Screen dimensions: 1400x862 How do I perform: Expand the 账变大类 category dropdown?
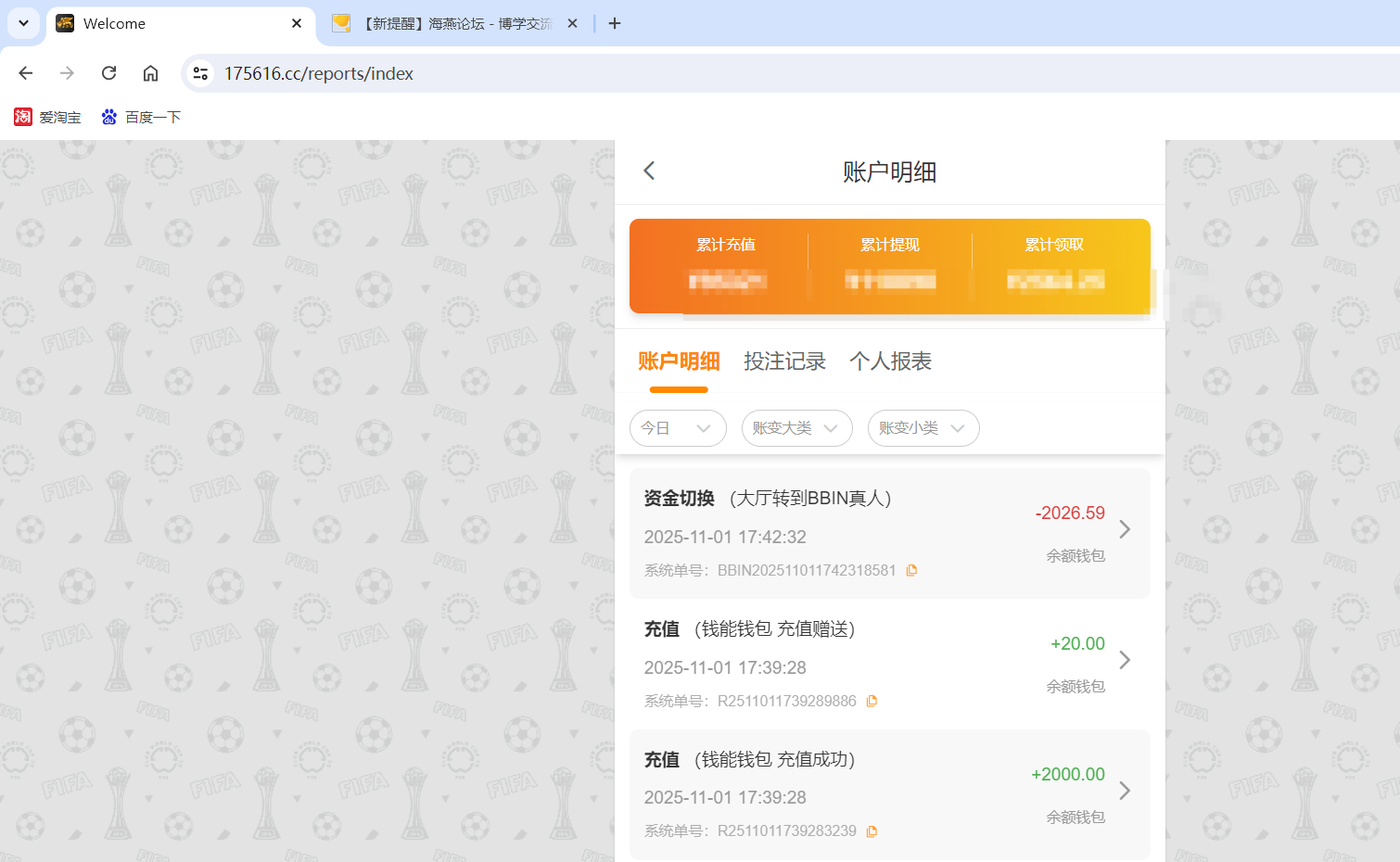coord(796,428)
